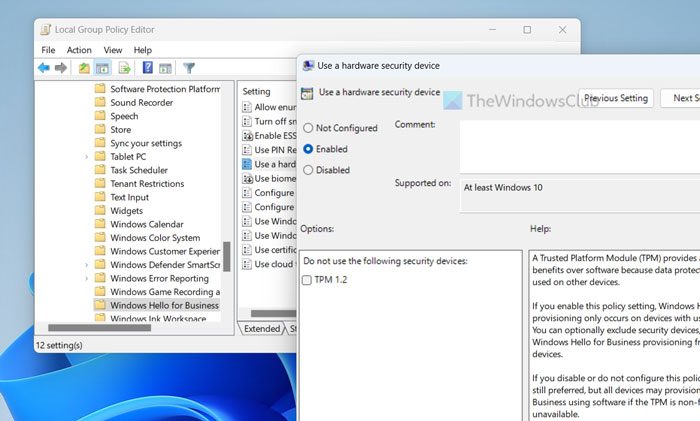Image resolution: width=700 pixels, height=421 pixels.
Task: Select the Disabled radio button
Action: click(308, 170)
